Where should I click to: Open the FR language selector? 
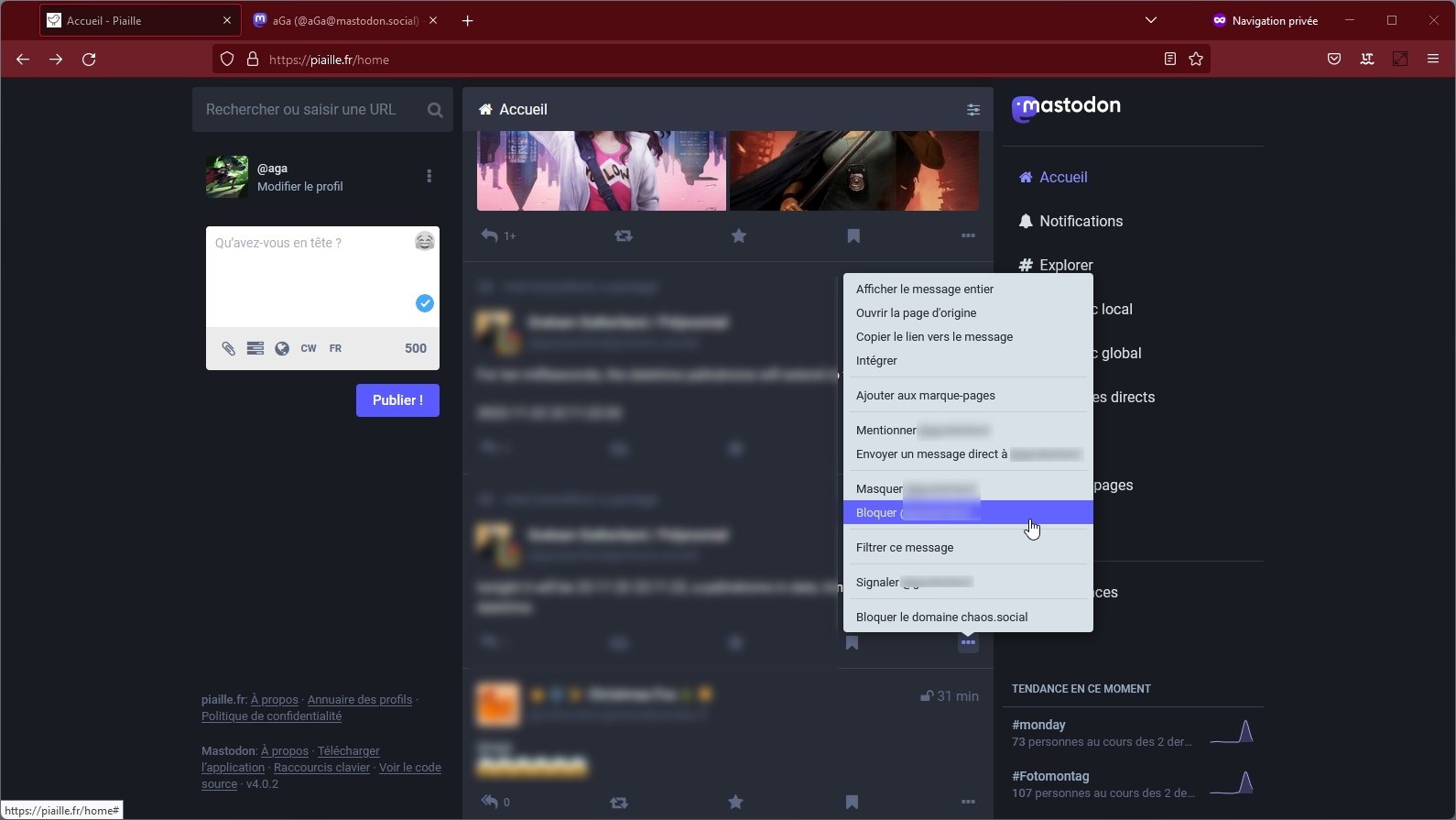(x=335, y=348)
